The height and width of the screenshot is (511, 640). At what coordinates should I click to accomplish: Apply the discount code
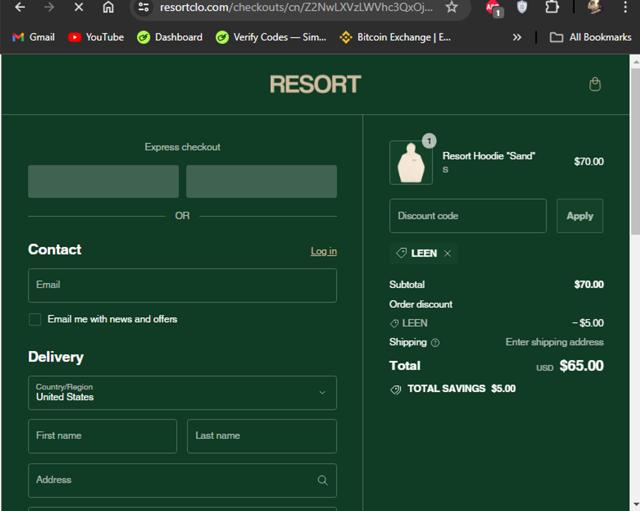580,216
